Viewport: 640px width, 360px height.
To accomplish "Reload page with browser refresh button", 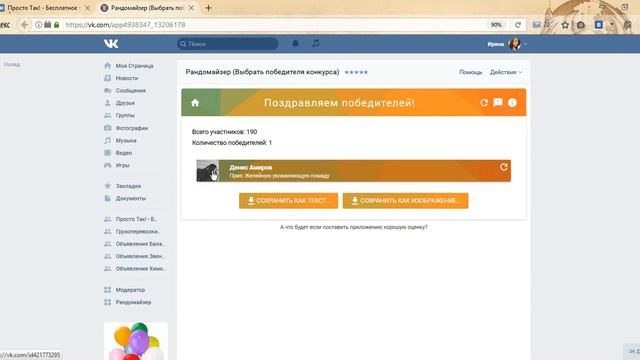I will pyautogui.click(x=518, y=25).
